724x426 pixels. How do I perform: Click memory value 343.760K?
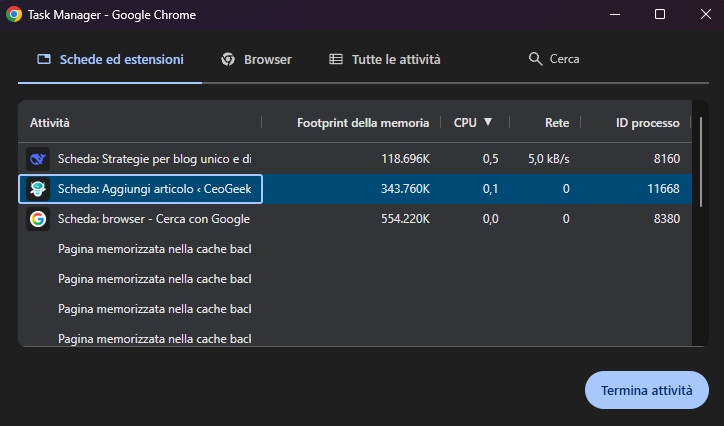(405, 189)
